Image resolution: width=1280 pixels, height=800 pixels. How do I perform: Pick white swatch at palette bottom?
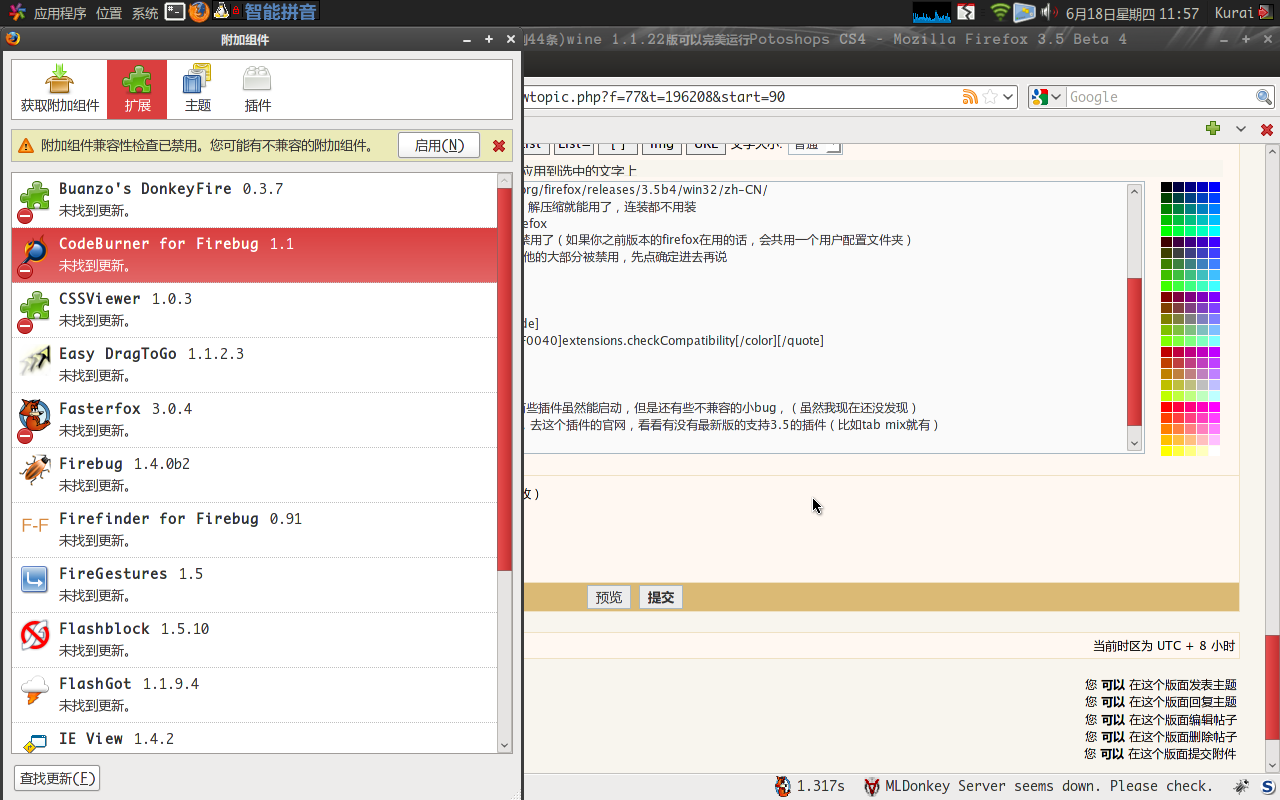(x=1214, y=451)
